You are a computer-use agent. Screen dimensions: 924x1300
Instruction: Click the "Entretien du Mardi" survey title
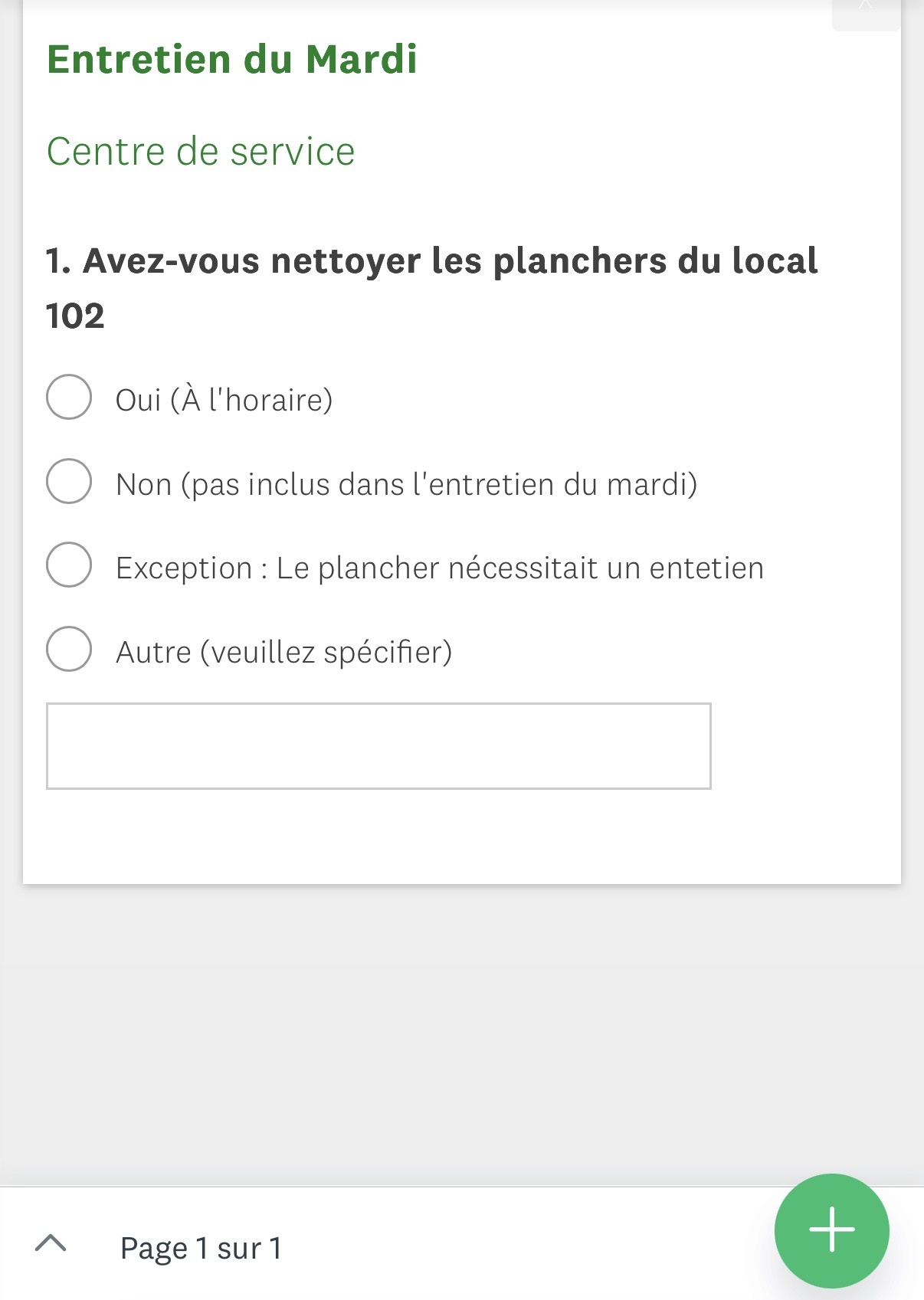231,59
